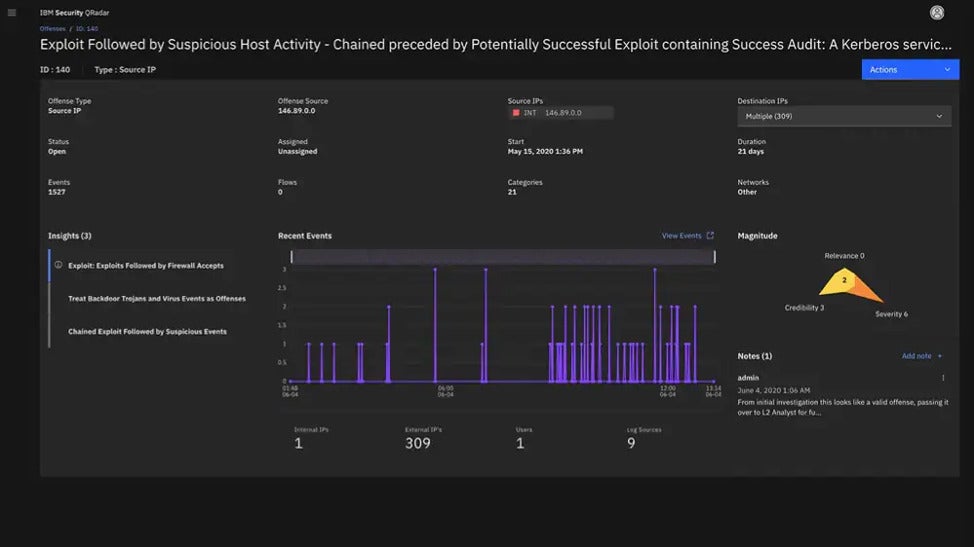The width and height of the screenshot is (974, 547).
Task: Click the Severity 6 label
Action: coord(891,314)
